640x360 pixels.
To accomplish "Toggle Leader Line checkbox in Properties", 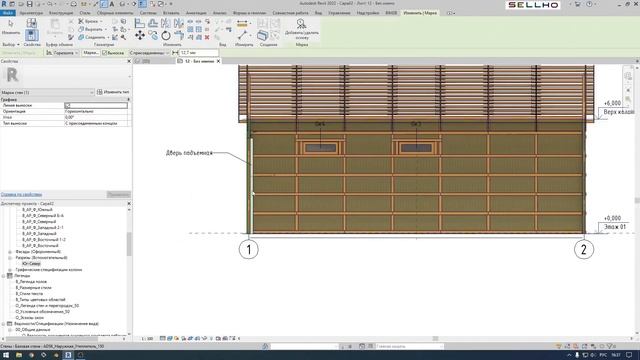I will click(68, 105).
